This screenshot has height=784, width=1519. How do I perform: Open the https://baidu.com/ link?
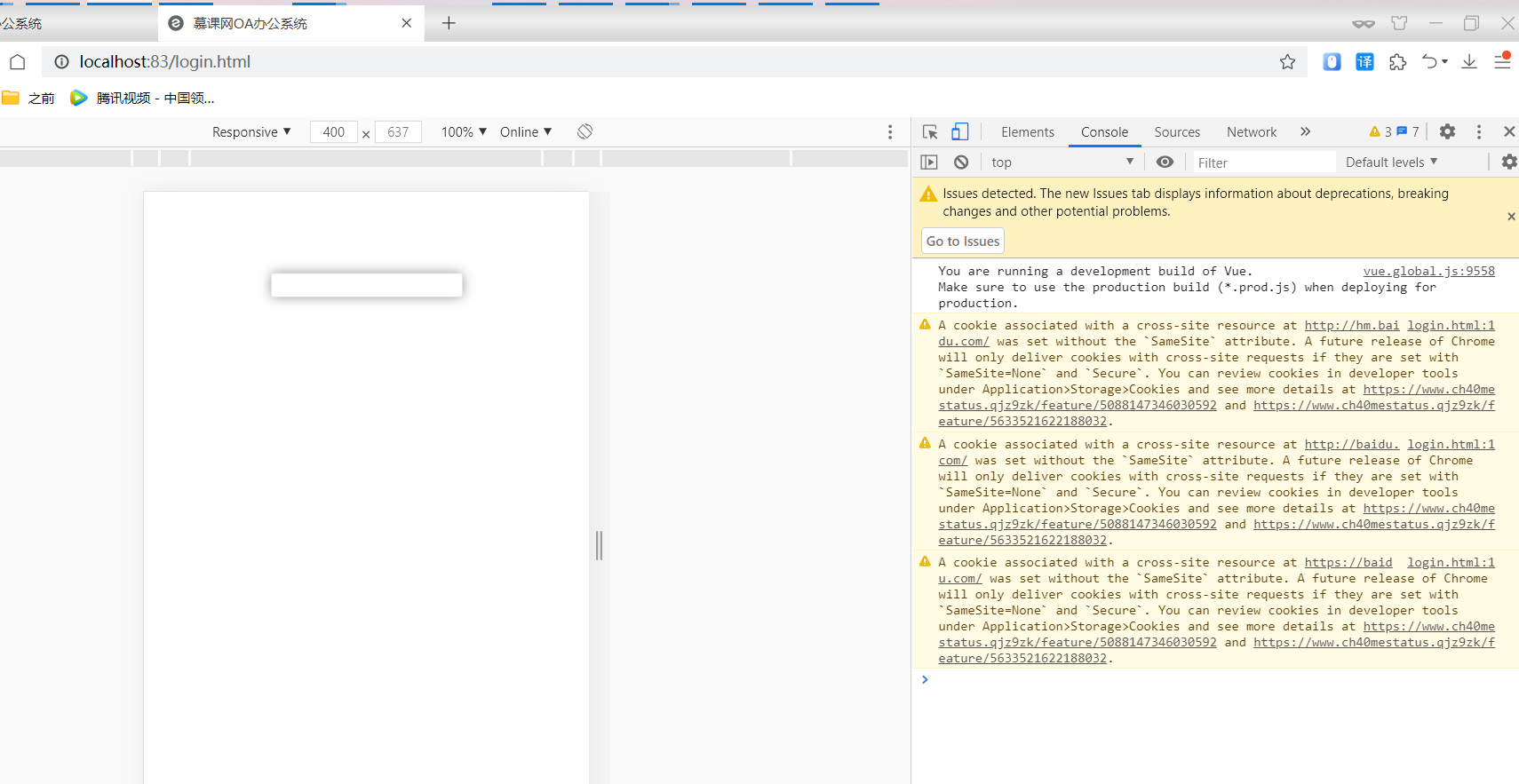tap(1348, 562)
